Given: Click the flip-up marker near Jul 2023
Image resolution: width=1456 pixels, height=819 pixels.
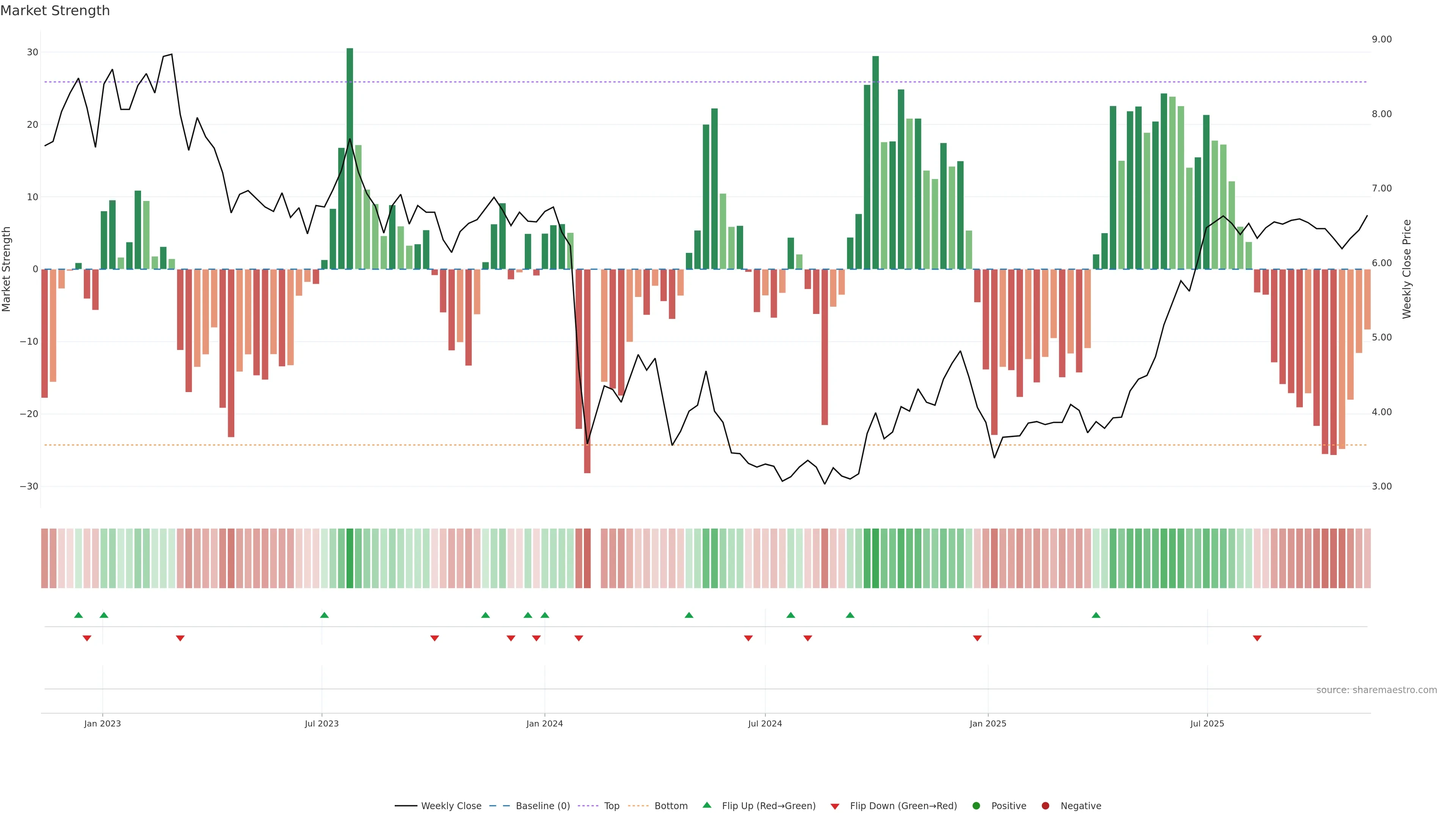Looking at the screenshot, I should click(x=325, y=615).
